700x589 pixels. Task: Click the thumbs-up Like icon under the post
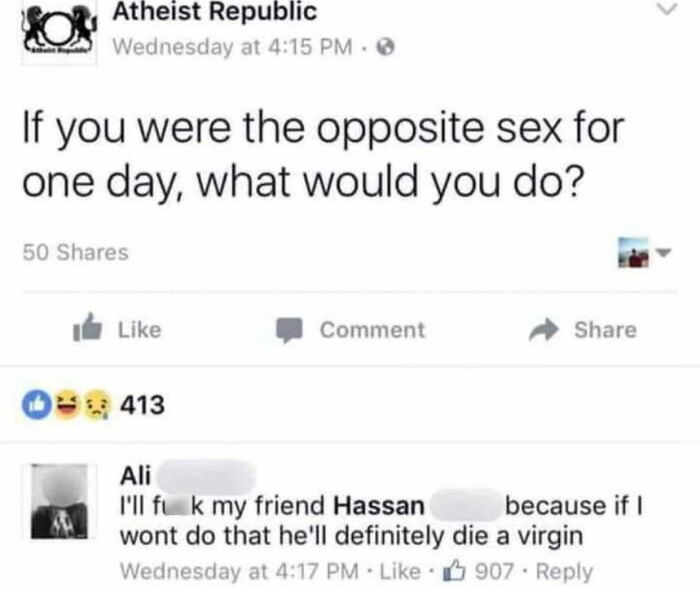point(88,327)
